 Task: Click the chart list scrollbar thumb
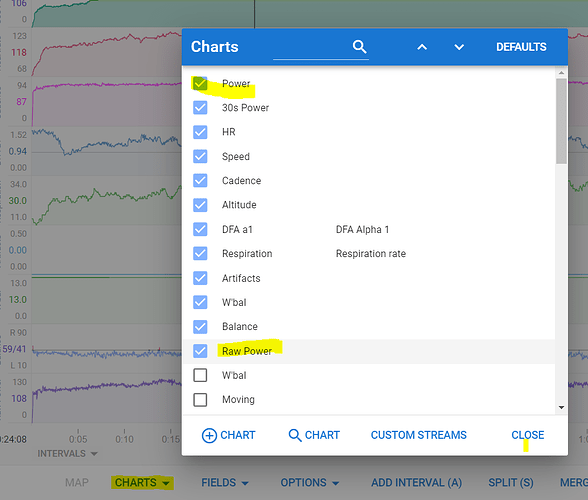pos(561,121)
